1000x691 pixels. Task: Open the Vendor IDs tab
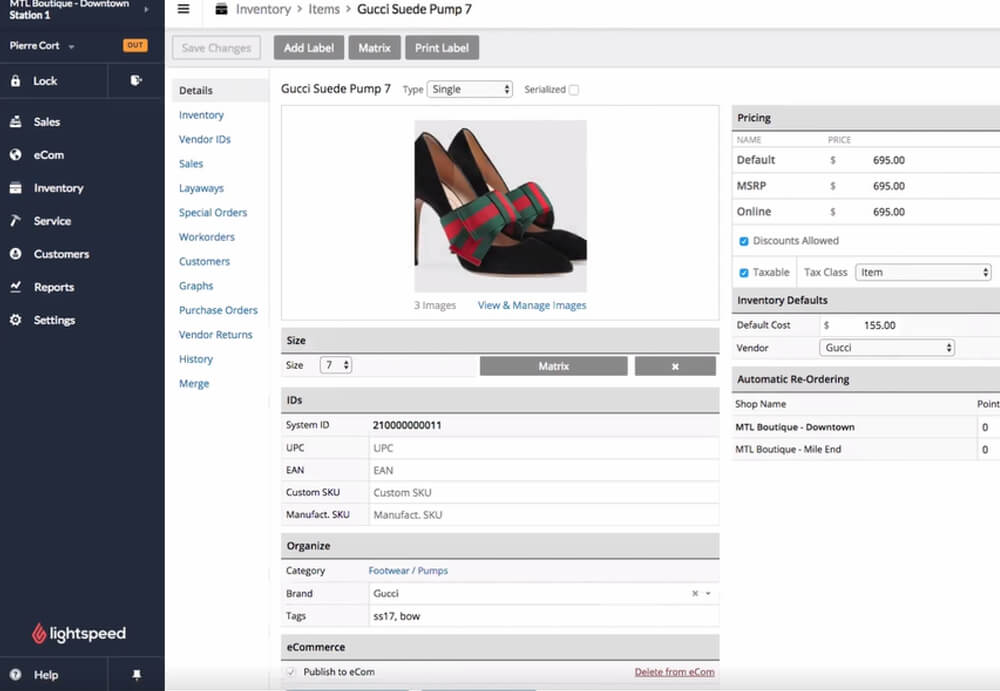pyautogui.click(x=205, y=139)
